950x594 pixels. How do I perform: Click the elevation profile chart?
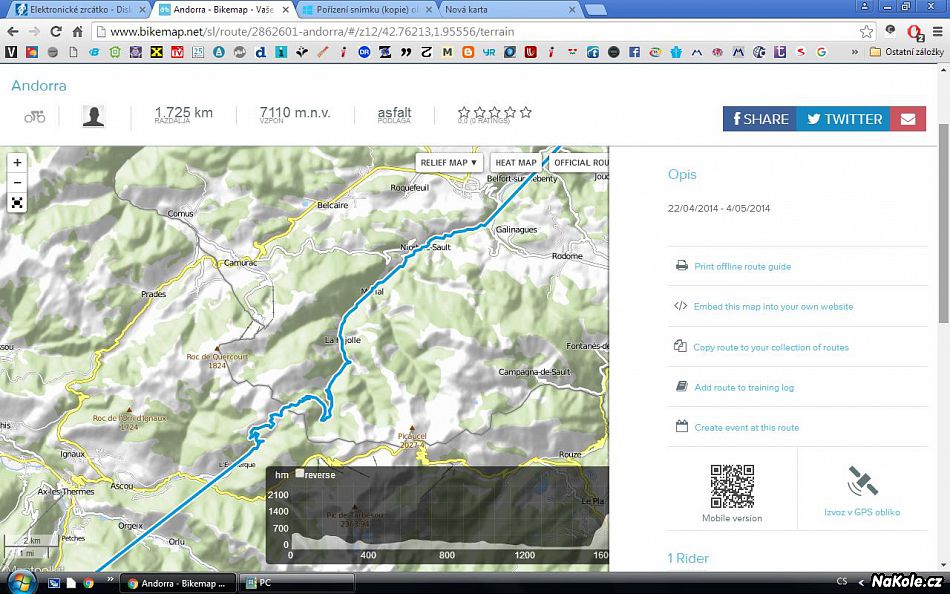[x=437, y=515]
